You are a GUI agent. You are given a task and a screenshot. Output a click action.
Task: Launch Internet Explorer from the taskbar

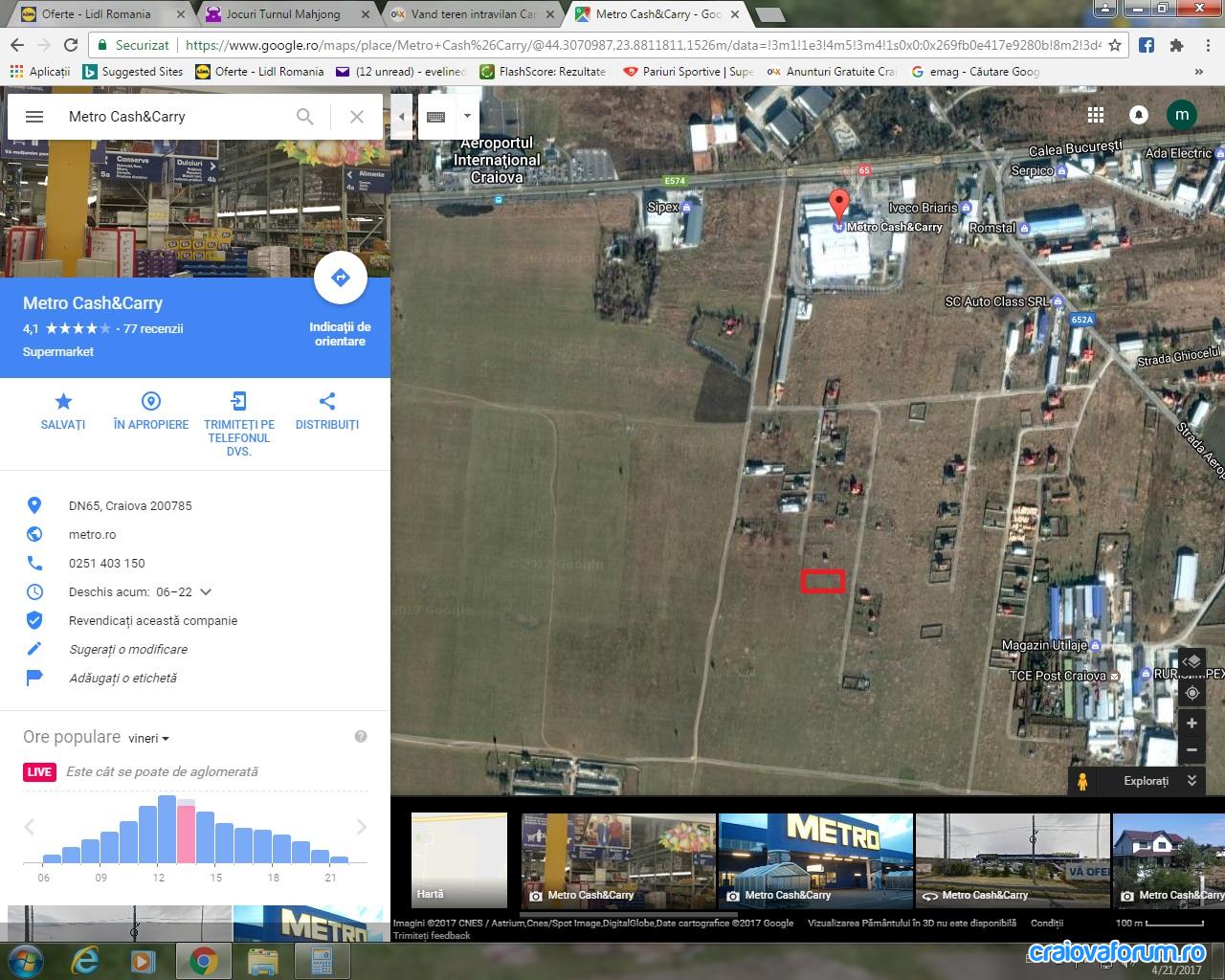point(85,960)
